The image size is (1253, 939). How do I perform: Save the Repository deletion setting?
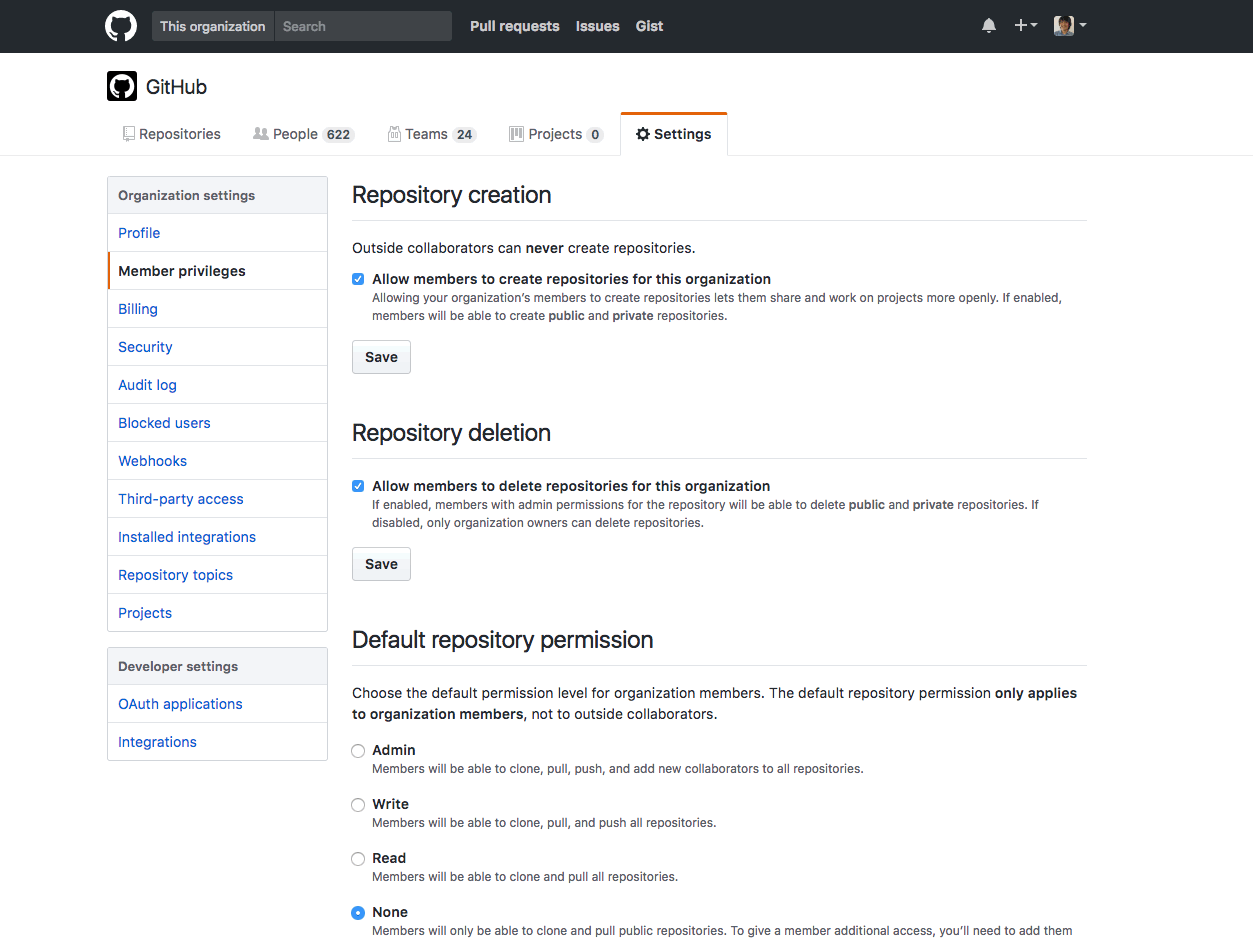pyautogui.click(x=381, y=564)
